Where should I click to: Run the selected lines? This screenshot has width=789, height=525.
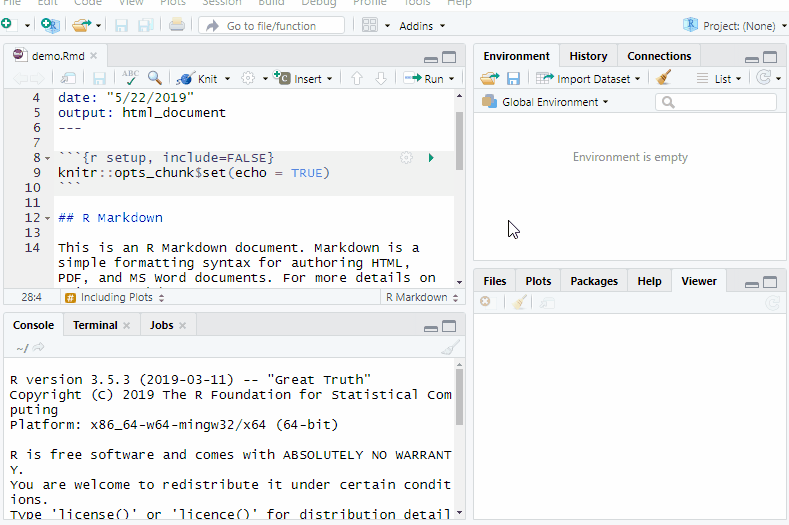pos(424,79)
